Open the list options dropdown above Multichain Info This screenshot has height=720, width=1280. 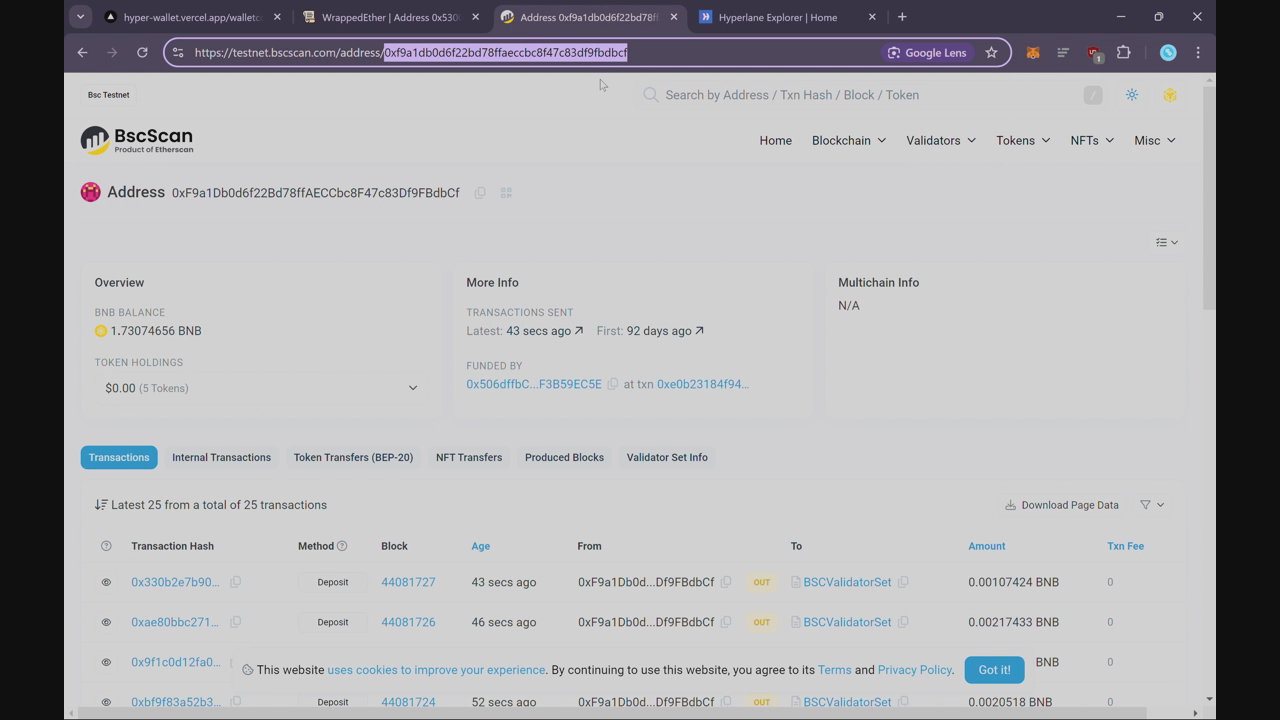tap(1167, 242)
